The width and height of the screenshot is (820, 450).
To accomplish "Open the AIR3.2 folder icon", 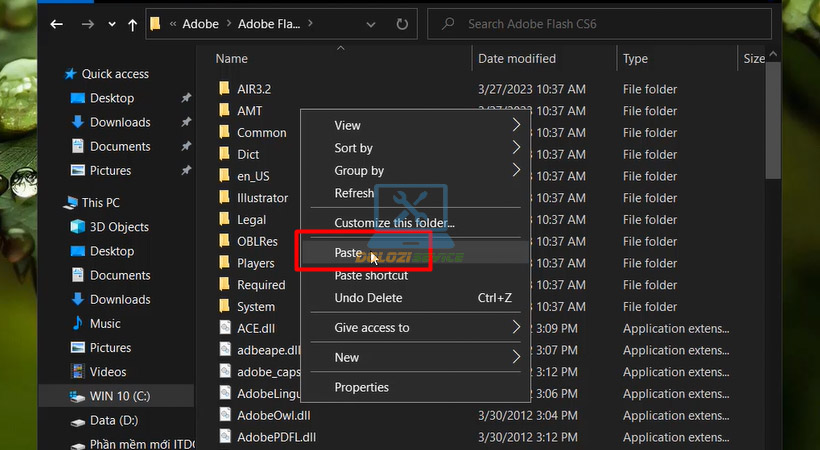I will click(225, 89).
